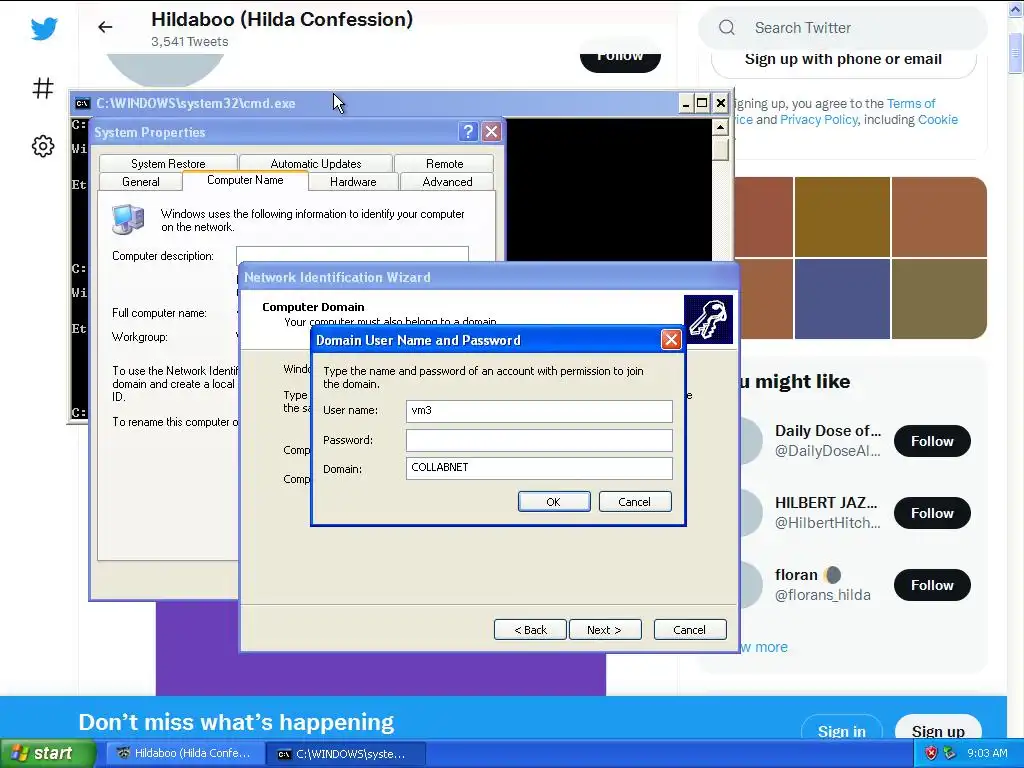Image resolution: width=1024 pixels, height=768 pixels.
Task: Click the System Properties help question button
Action: coord(468,132)
